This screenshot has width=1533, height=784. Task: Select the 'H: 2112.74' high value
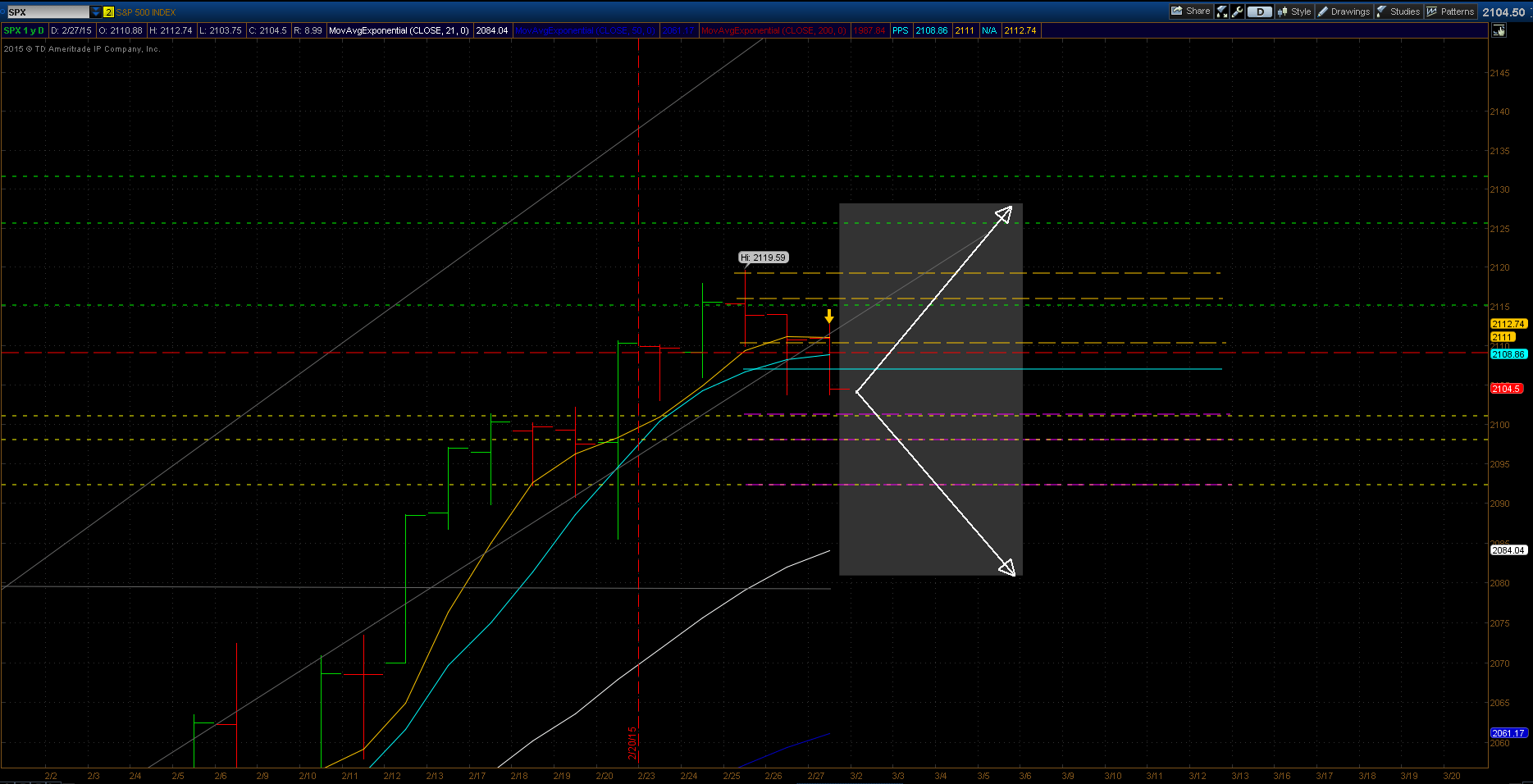coord(171,30)
